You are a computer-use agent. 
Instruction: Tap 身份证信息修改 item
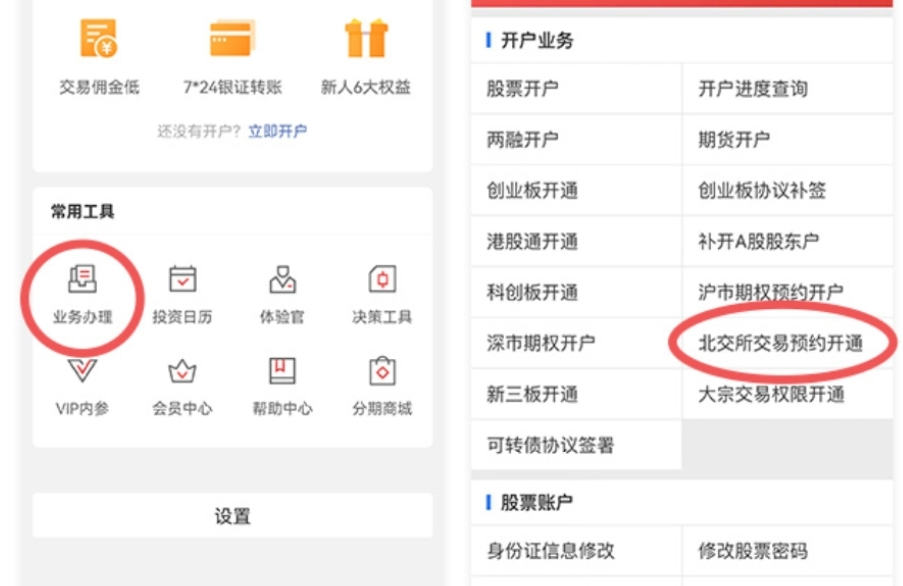tap(550, 551)
